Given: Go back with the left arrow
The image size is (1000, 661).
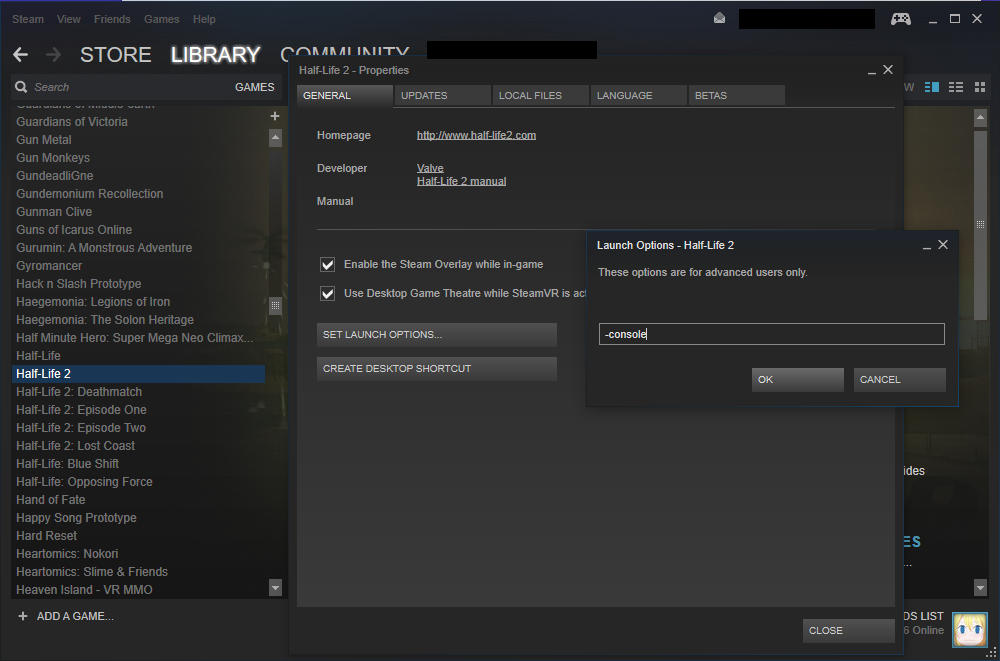Looking at the screenshot, I should click(x=20, y=55).
